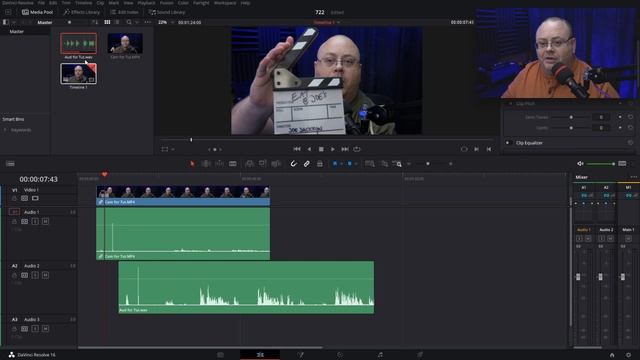
Task: Click the Detail Zoom icon
Action: click(x=384, y=164)
